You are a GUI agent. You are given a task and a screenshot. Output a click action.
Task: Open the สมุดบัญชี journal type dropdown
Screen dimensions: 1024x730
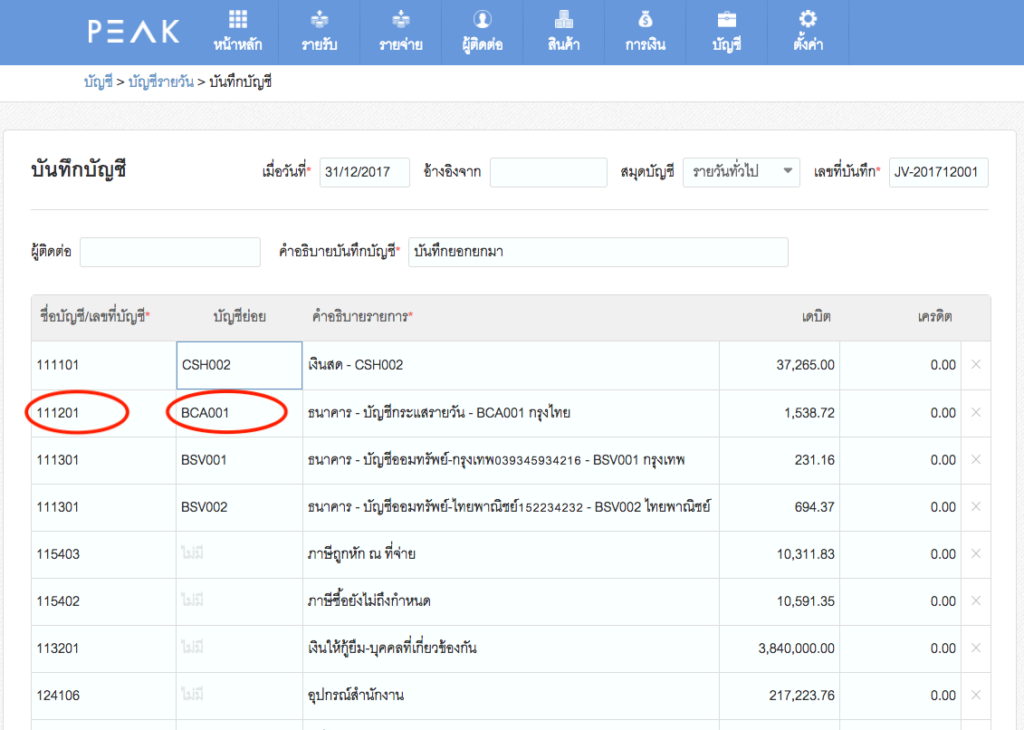(x=740, y=172)
